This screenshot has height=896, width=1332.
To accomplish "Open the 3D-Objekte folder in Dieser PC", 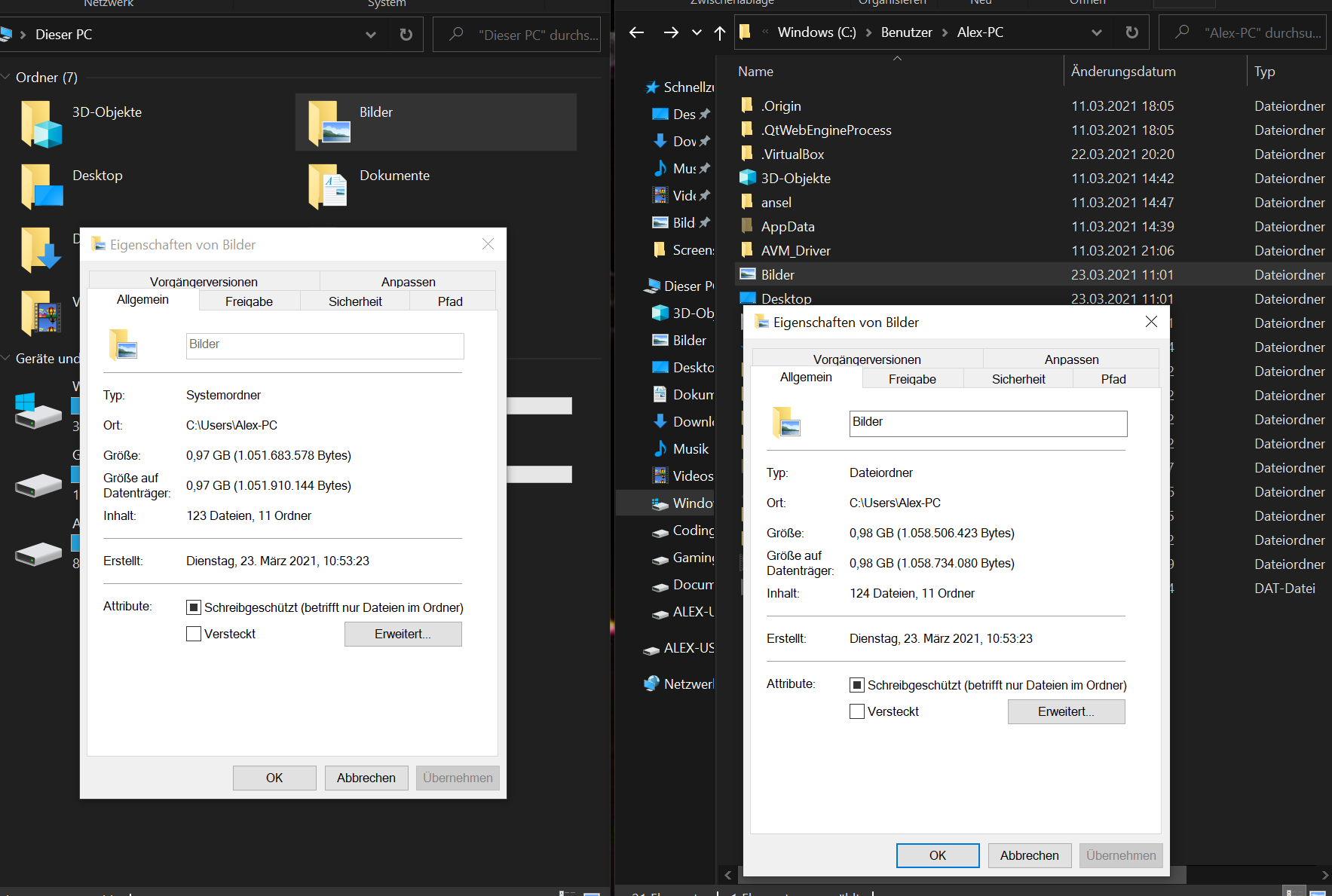I will (83, 123).
